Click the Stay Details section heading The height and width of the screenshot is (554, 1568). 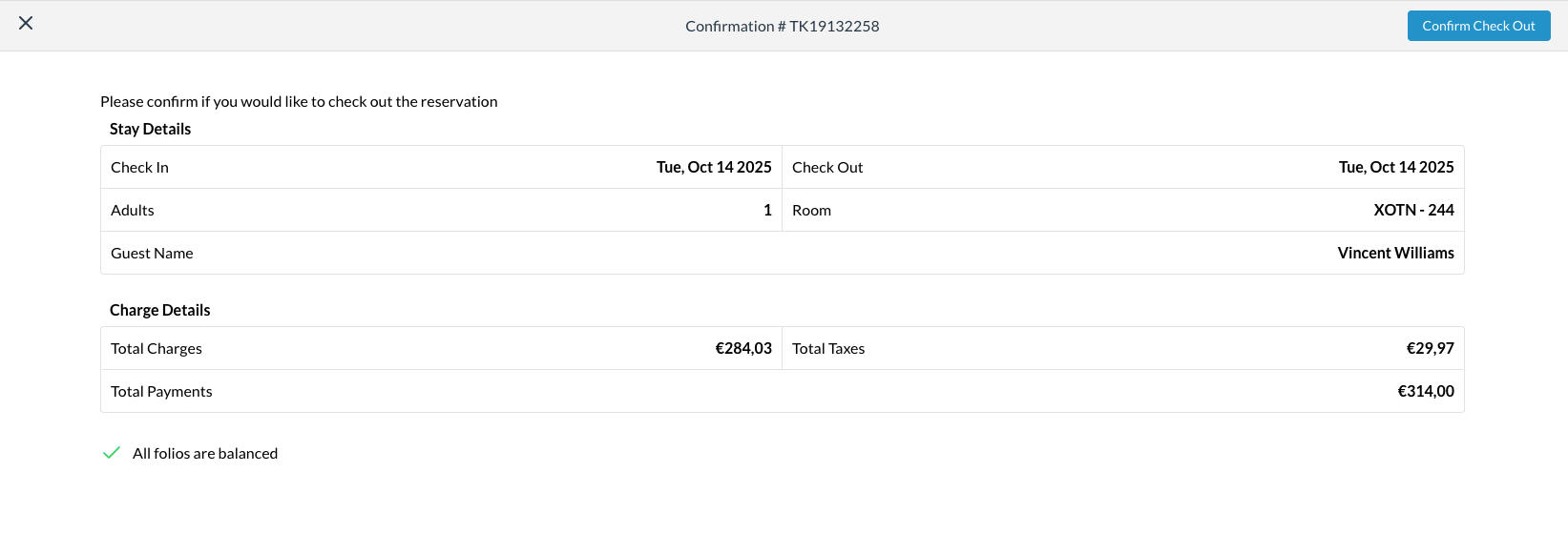coord(150,129)
